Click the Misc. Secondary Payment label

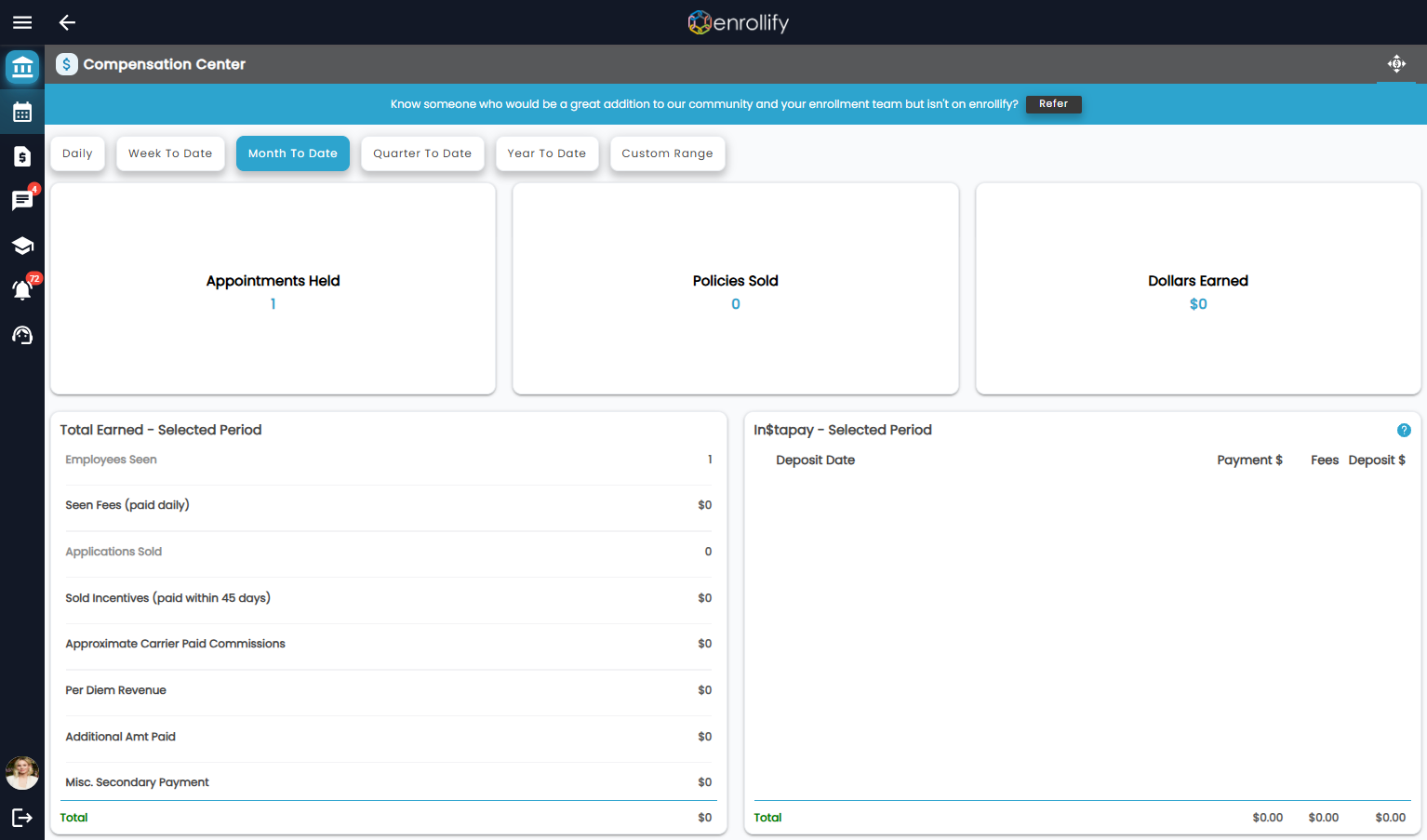coord(137,782)
